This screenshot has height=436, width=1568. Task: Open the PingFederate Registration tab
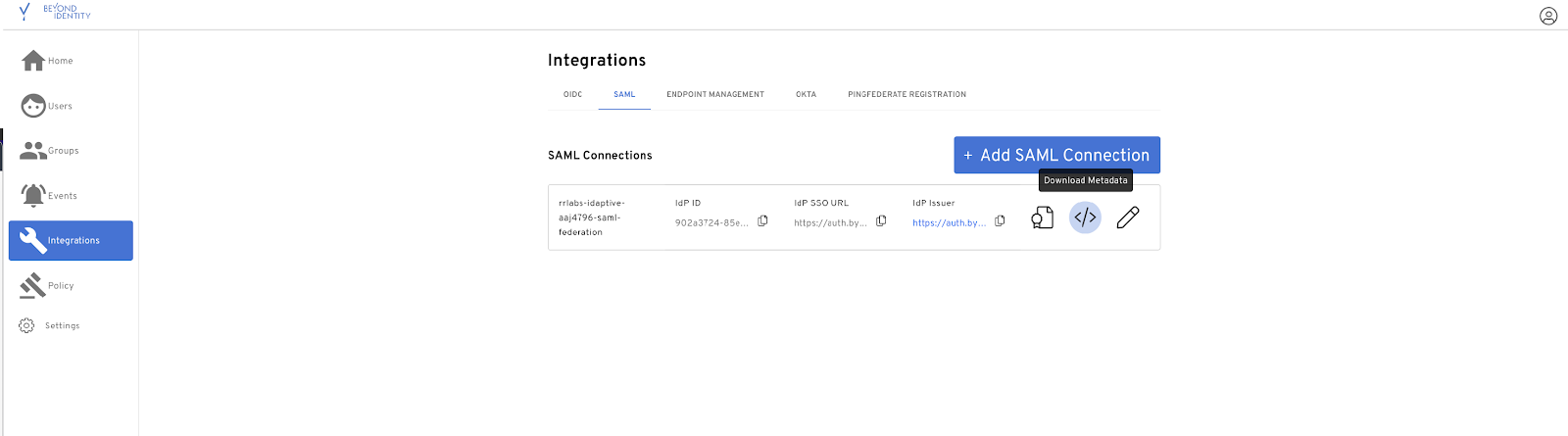coord(907,95)
